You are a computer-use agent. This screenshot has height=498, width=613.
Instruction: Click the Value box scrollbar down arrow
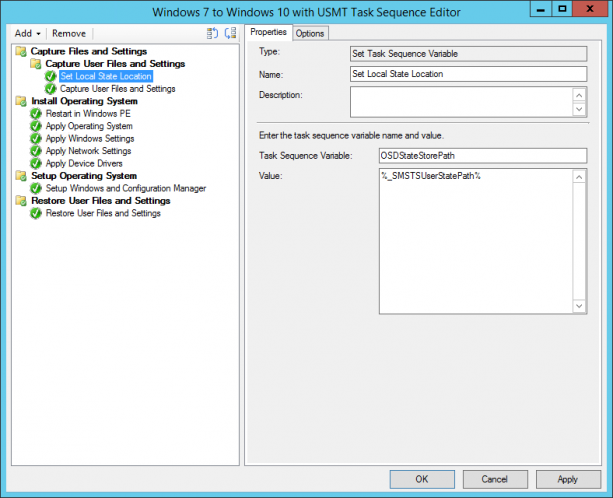coord(580,307)
